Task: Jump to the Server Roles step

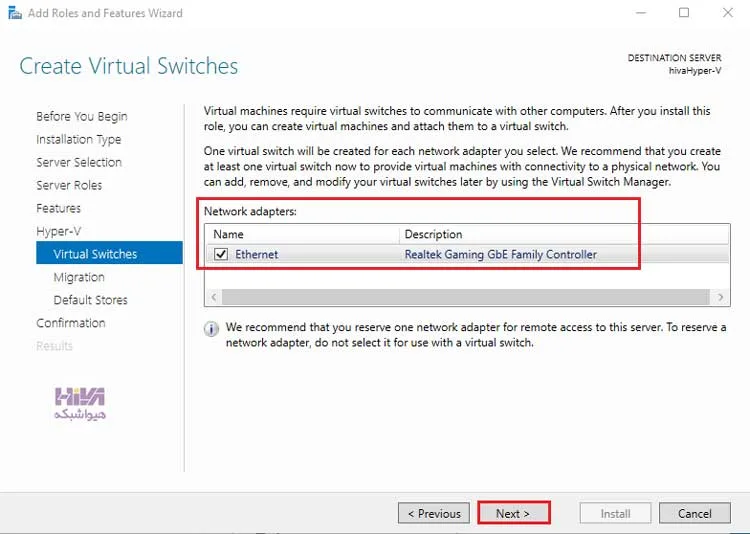Action: tap(69, 185)
